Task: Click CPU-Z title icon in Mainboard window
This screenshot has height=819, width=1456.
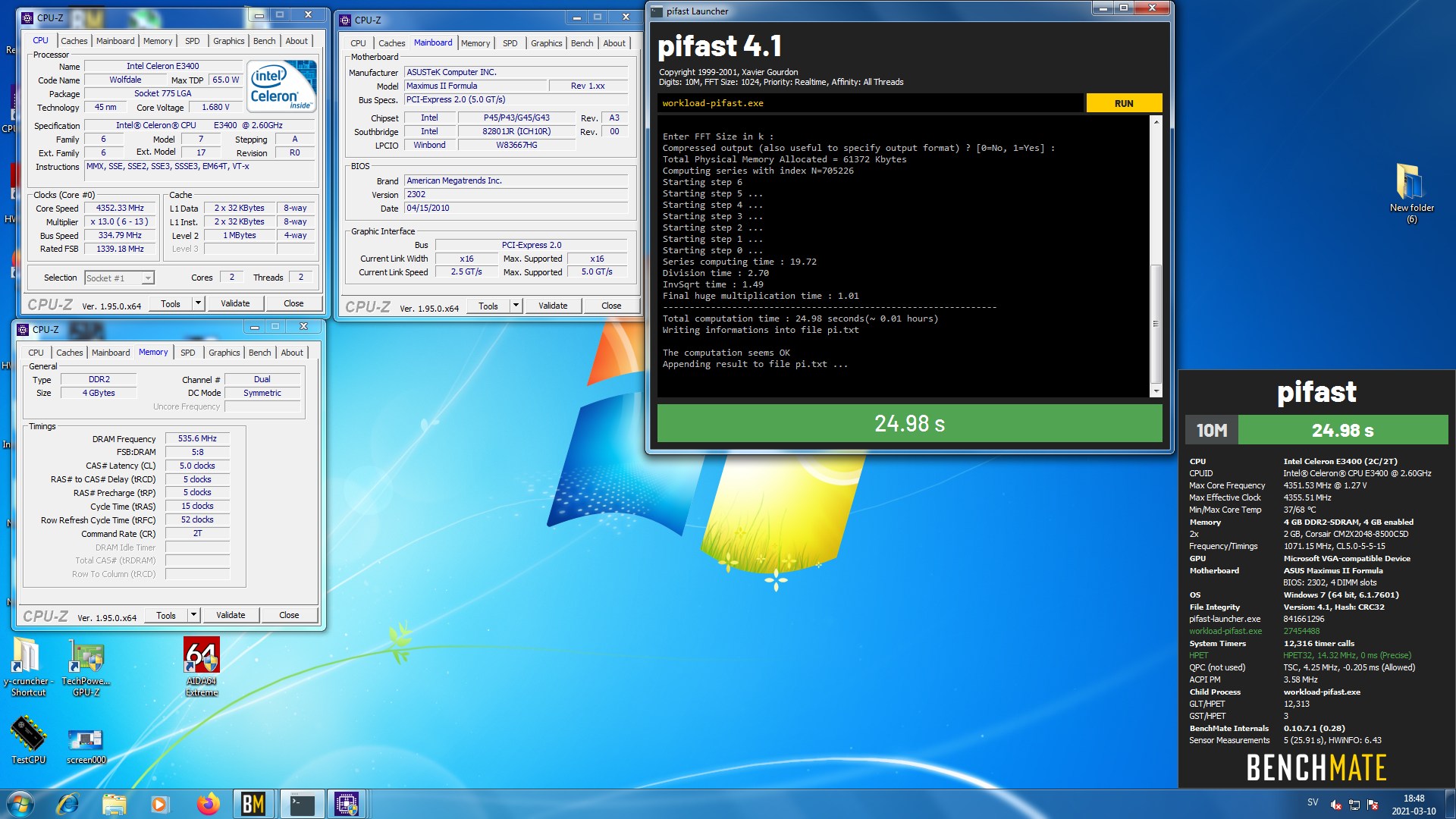Action: pyautogui.click(x=346, y=20)
